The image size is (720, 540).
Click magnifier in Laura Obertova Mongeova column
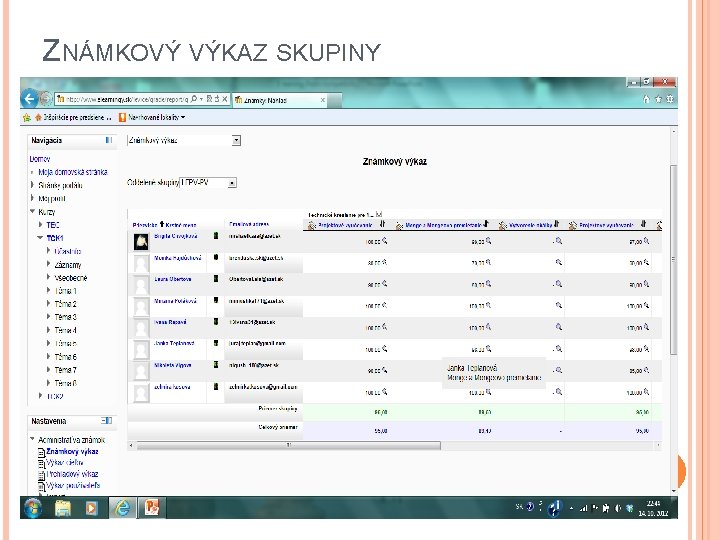(x=488, y=284)
